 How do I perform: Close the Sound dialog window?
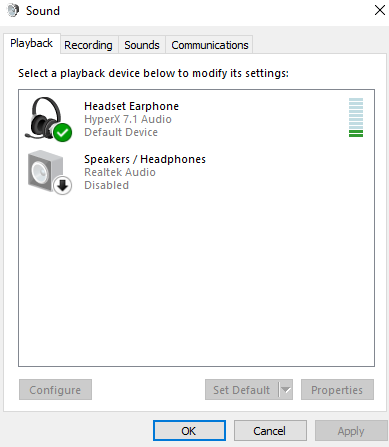(380, 10)
